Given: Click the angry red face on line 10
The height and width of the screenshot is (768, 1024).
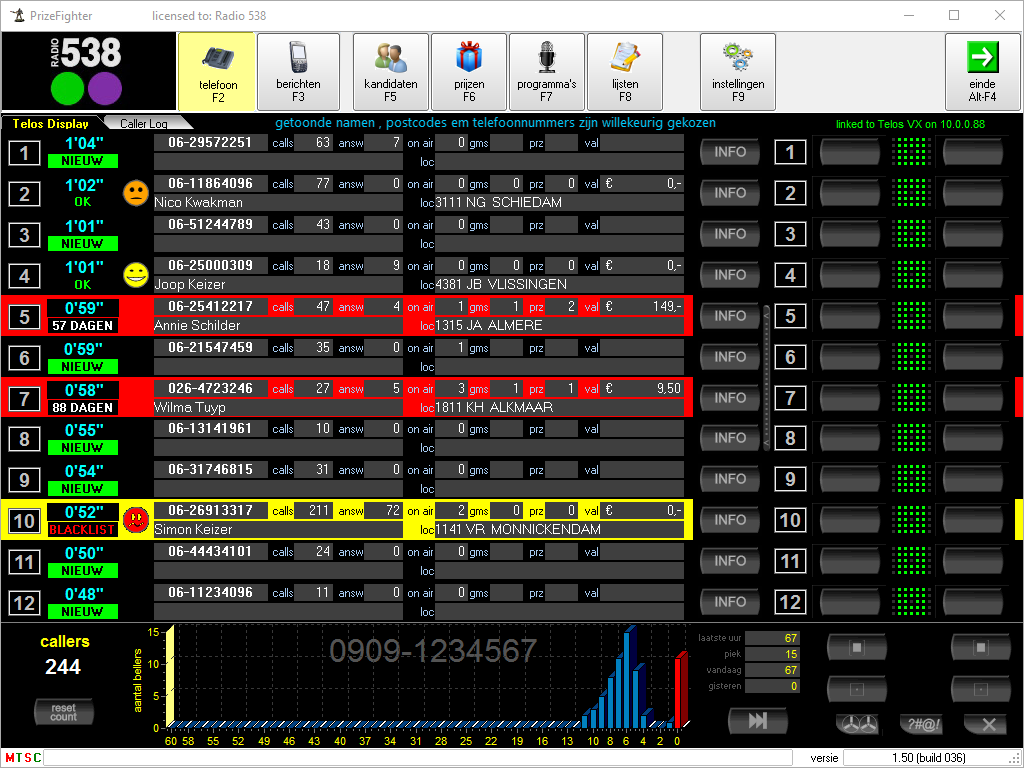Looking at the screenshot, I should [x=136, y=520].
